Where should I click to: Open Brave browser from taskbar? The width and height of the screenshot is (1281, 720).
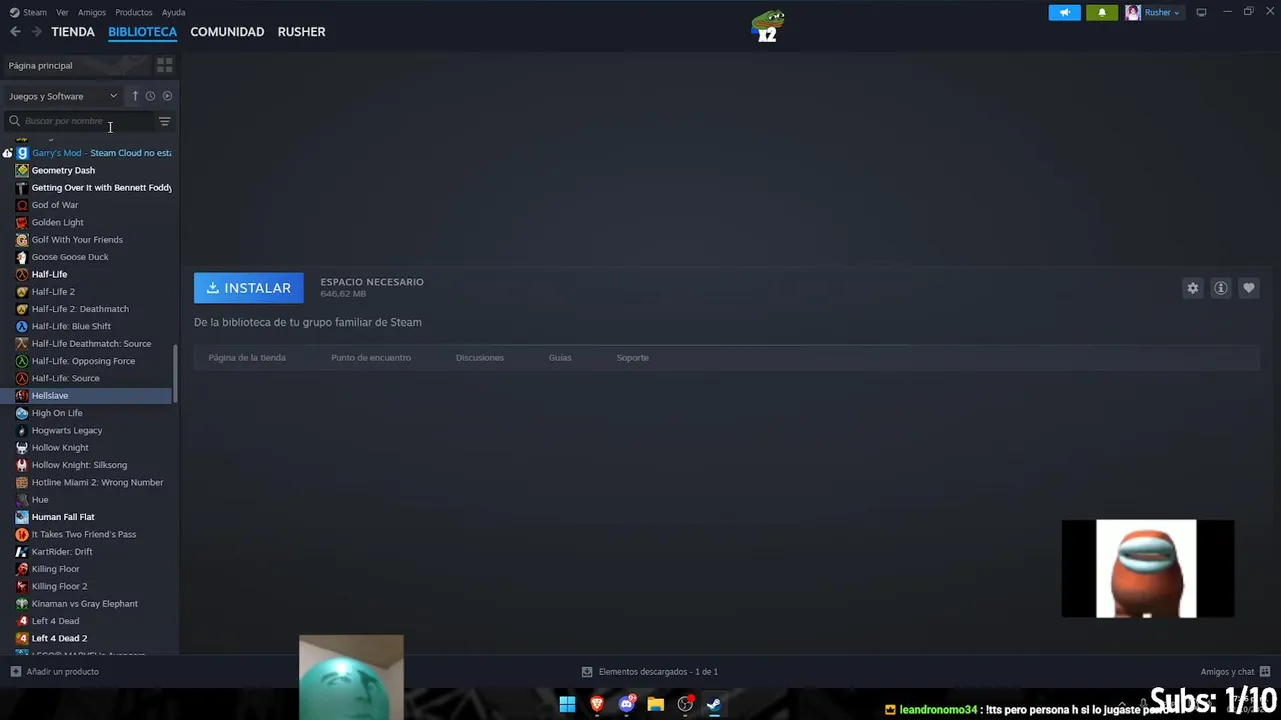pos(597,704)
